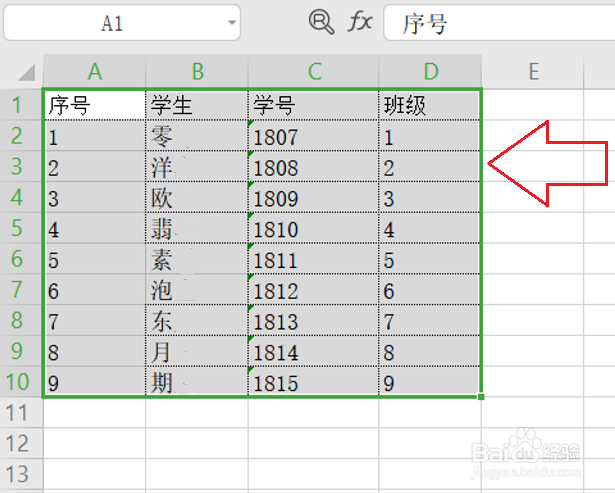This screenshot has height=493, width=615.
Task: Select row 13 header
Action: point(21,474)
